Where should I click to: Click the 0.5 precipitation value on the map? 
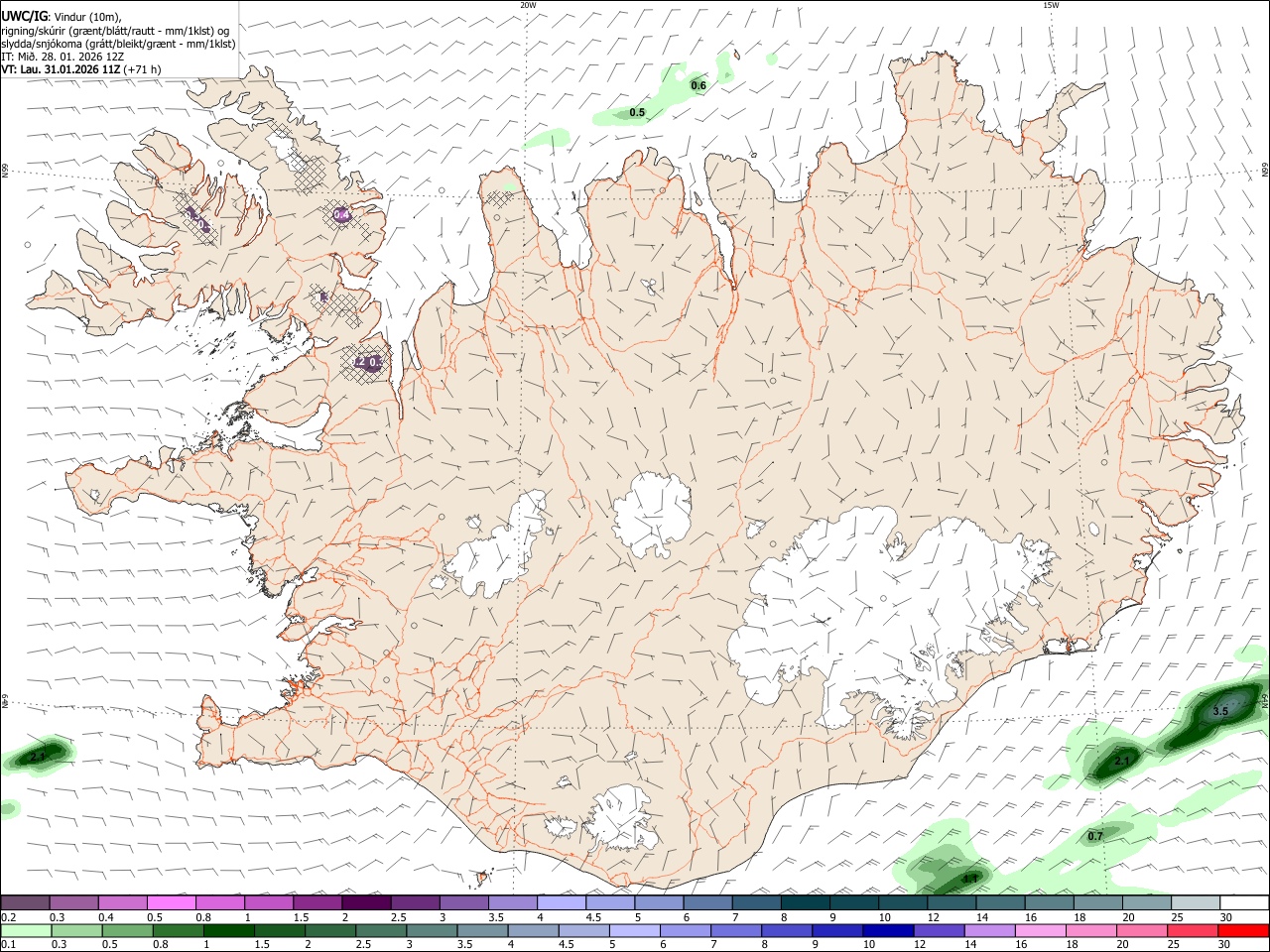pos(637,112)
